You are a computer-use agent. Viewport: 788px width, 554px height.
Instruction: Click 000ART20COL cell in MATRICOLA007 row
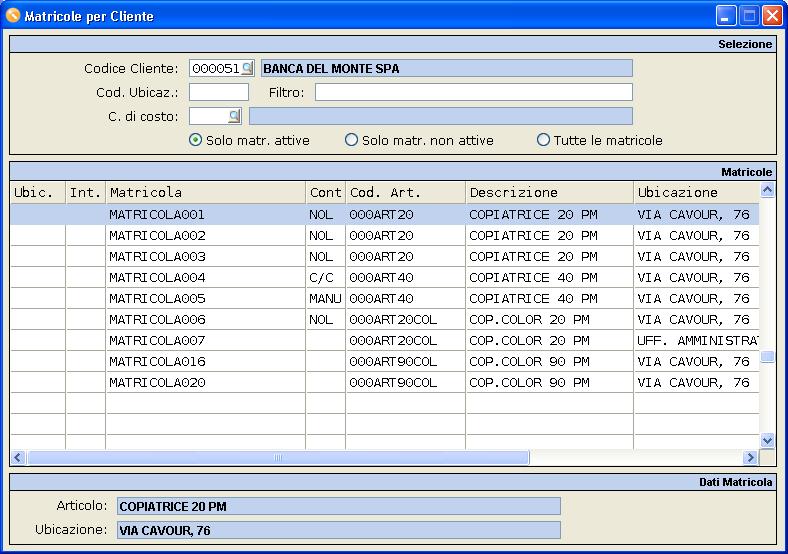[x=406, y=340]
